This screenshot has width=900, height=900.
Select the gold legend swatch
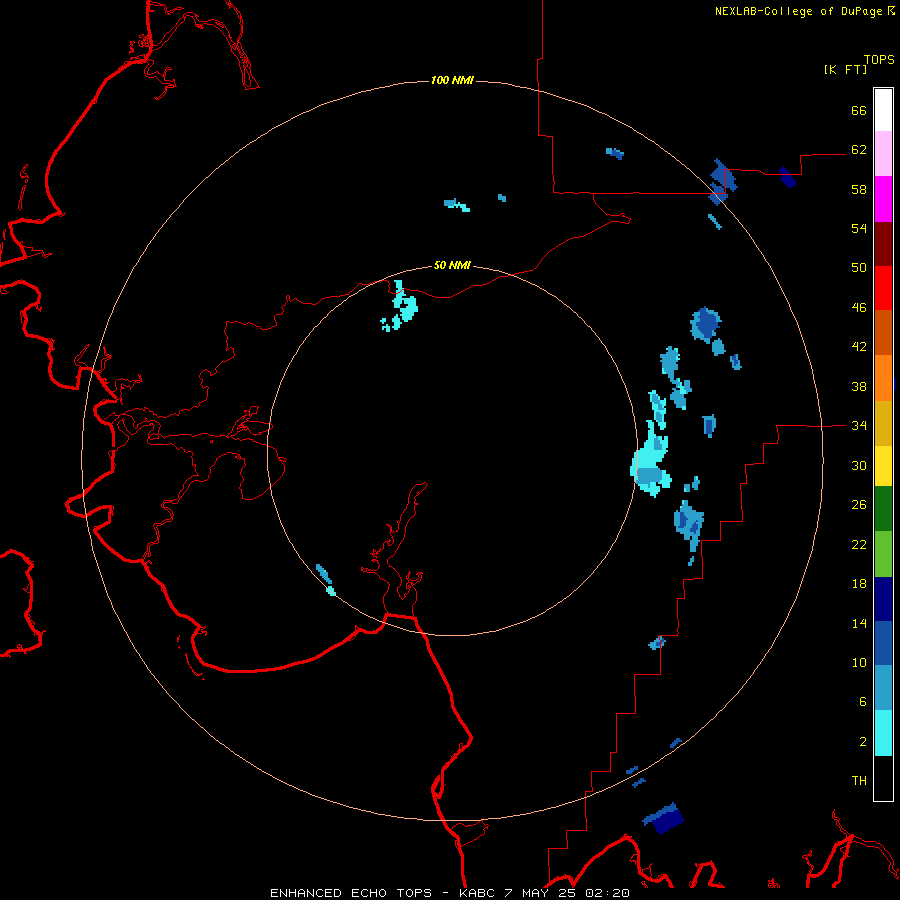pos(883,423)
